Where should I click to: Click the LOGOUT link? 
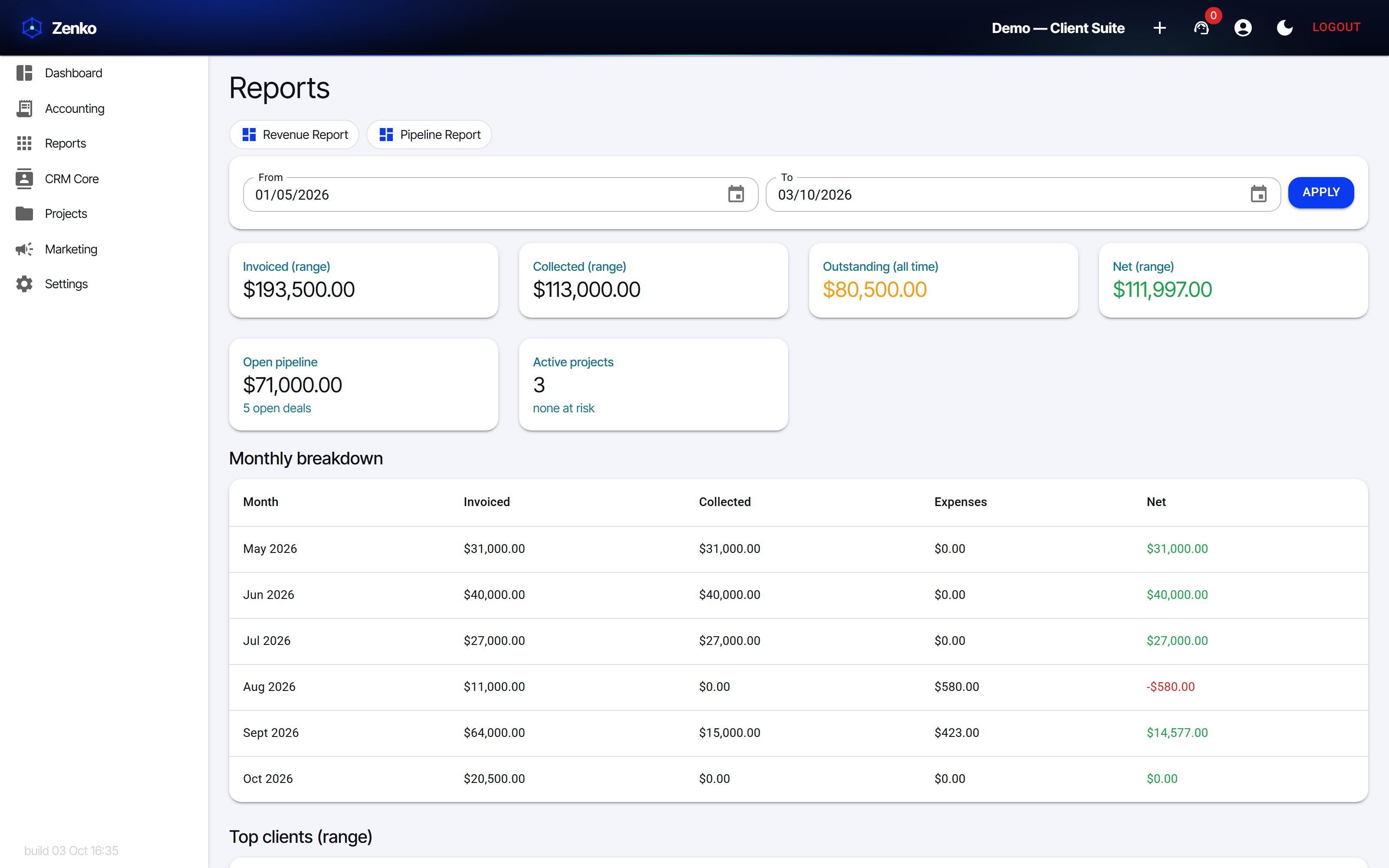(x=1337, y=27)
